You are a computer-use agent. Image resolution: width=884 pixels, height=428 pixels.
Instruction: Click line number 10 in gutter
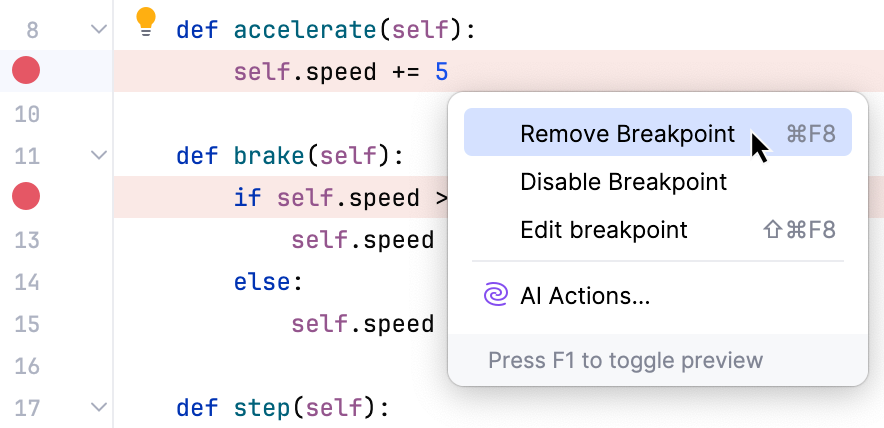[x=27, y=114]
